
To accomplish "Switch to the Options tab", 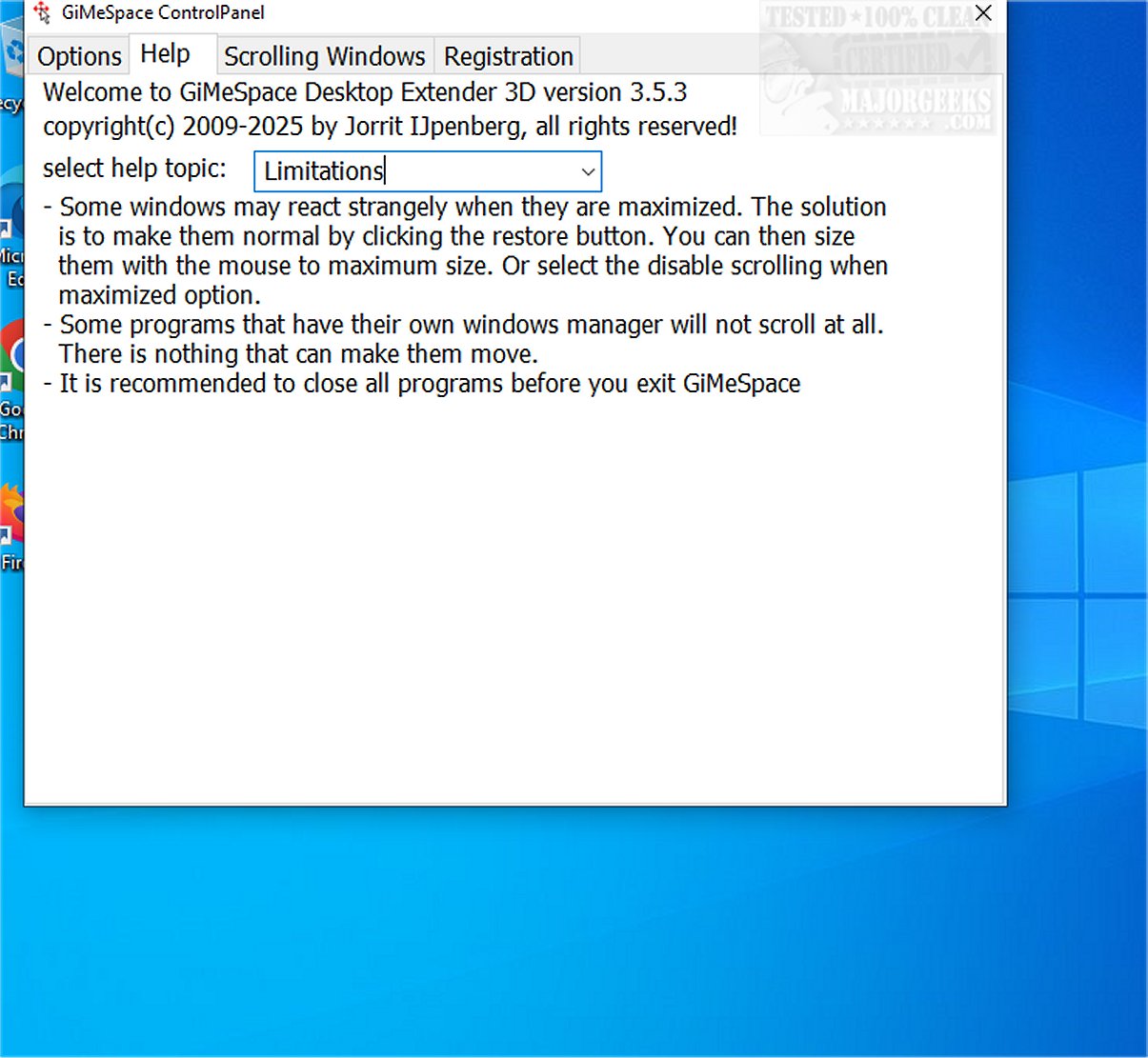I will (x=79, y=56).
